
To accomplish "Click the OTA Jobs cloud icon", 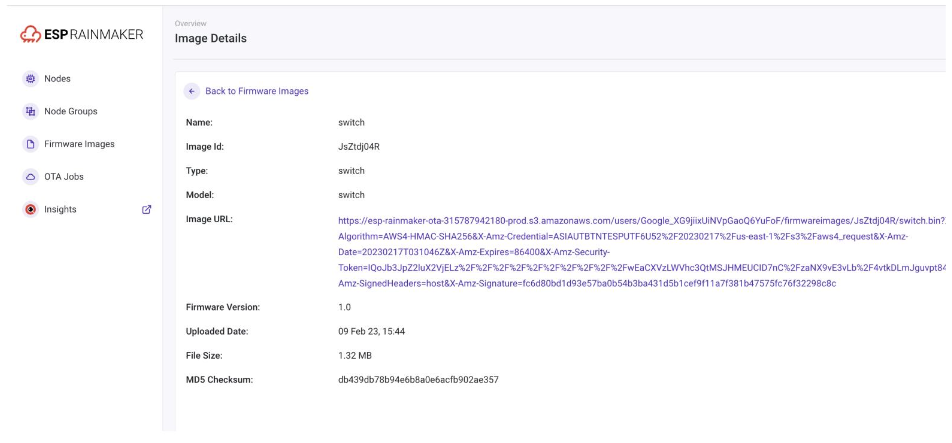I will (30, 177).
